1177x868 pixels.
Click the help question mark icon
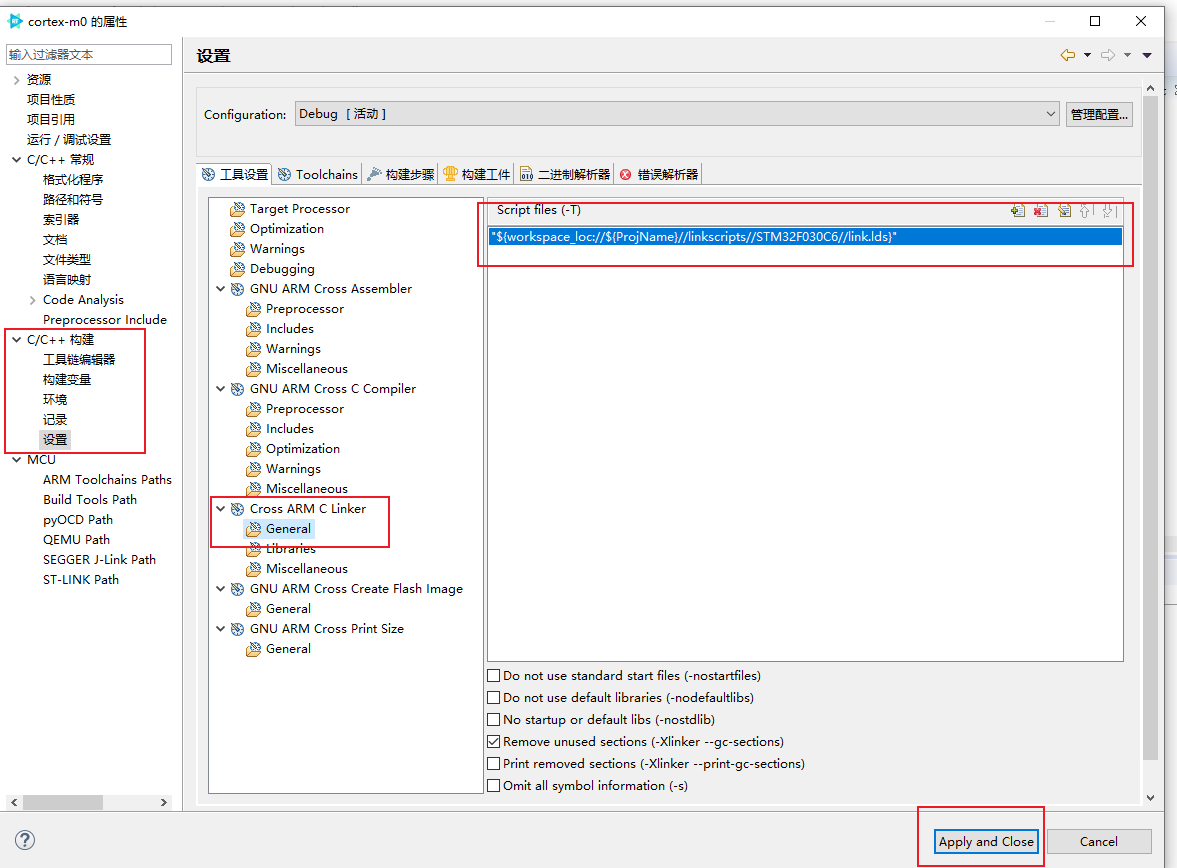26,840
